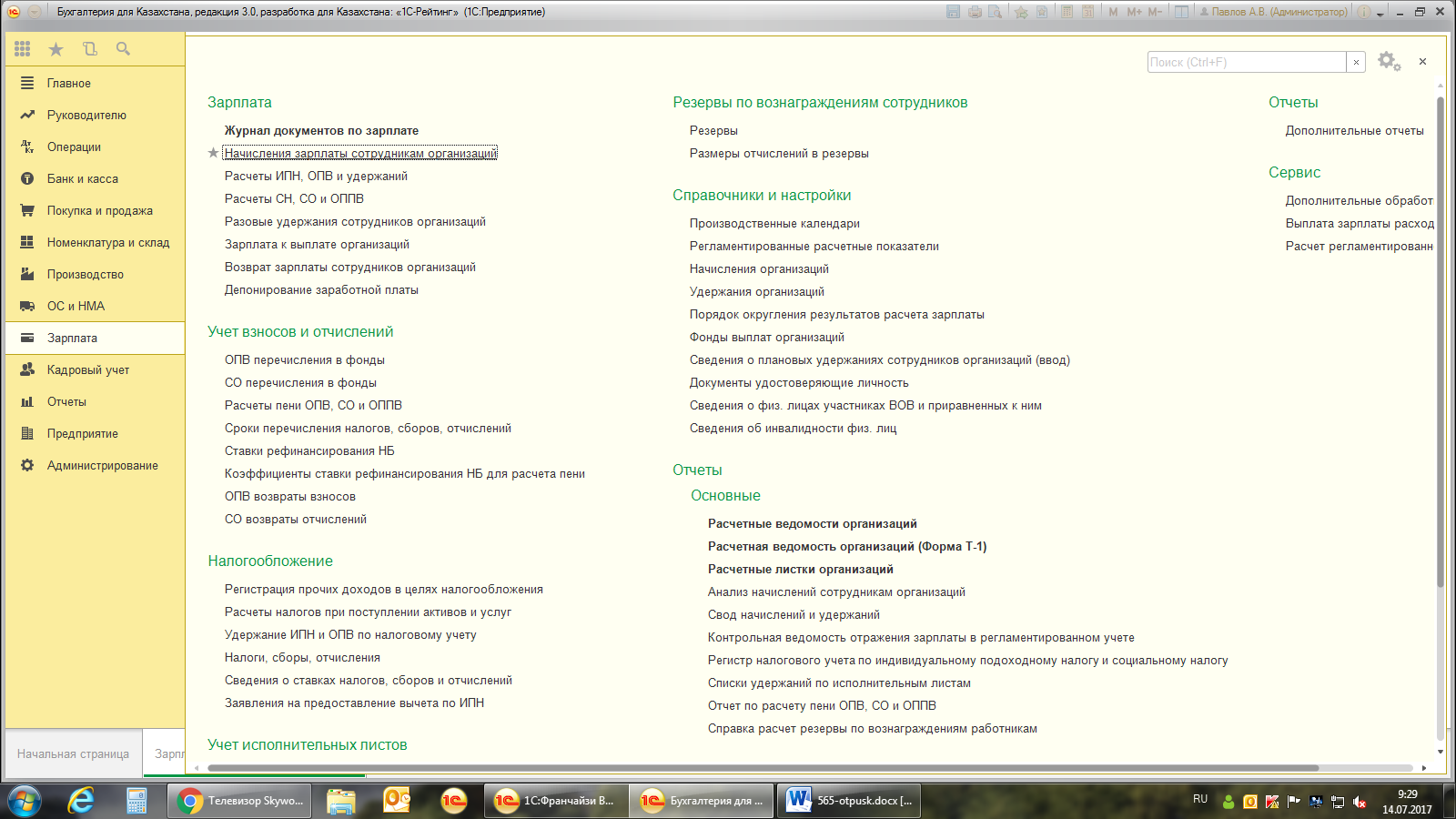Click the magnifier search icon in the sidebar
The width and height of the screenshot is (1456, 819).
[123, 49]
